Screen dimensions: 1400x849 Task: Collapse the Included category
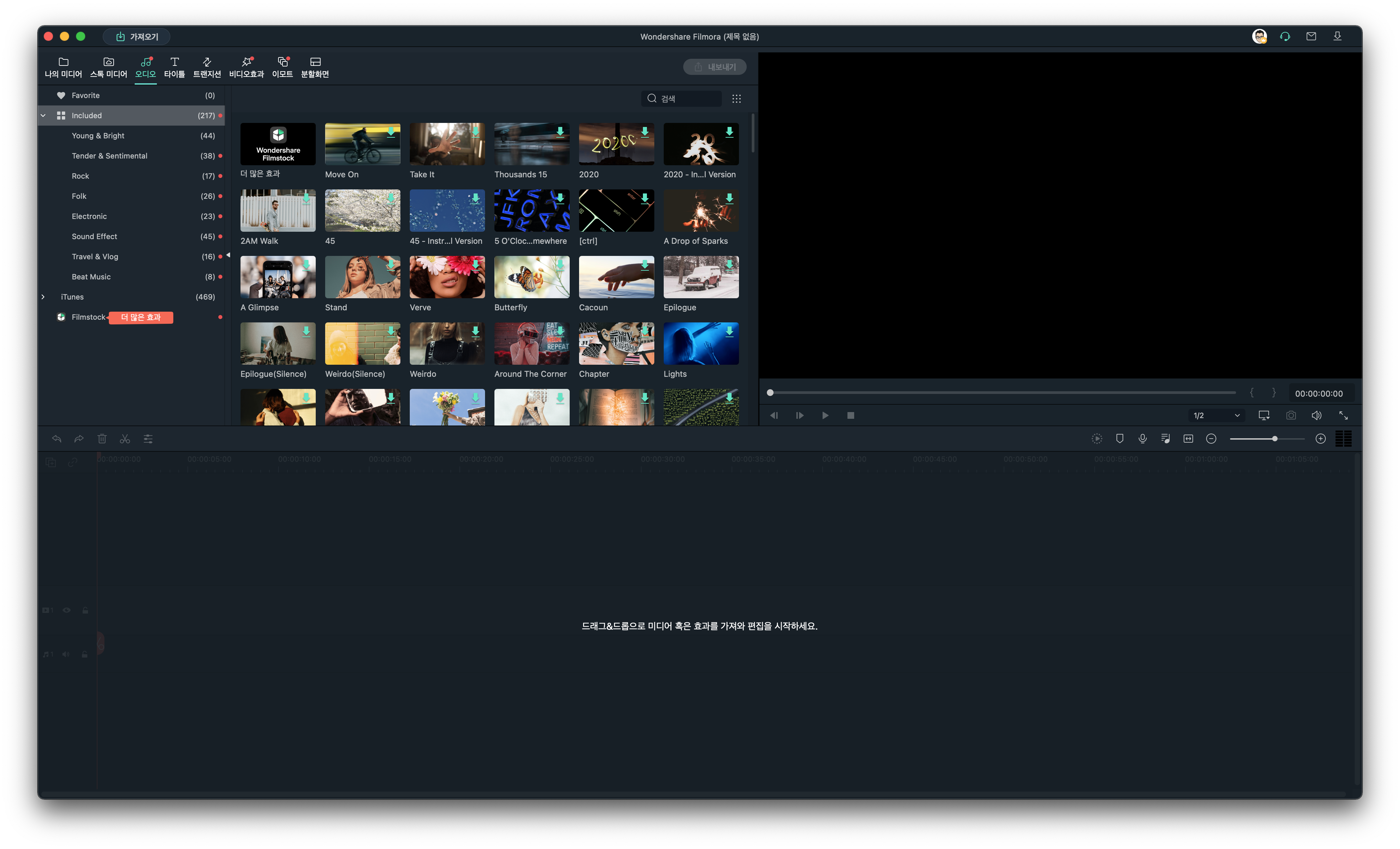[43, 115]
